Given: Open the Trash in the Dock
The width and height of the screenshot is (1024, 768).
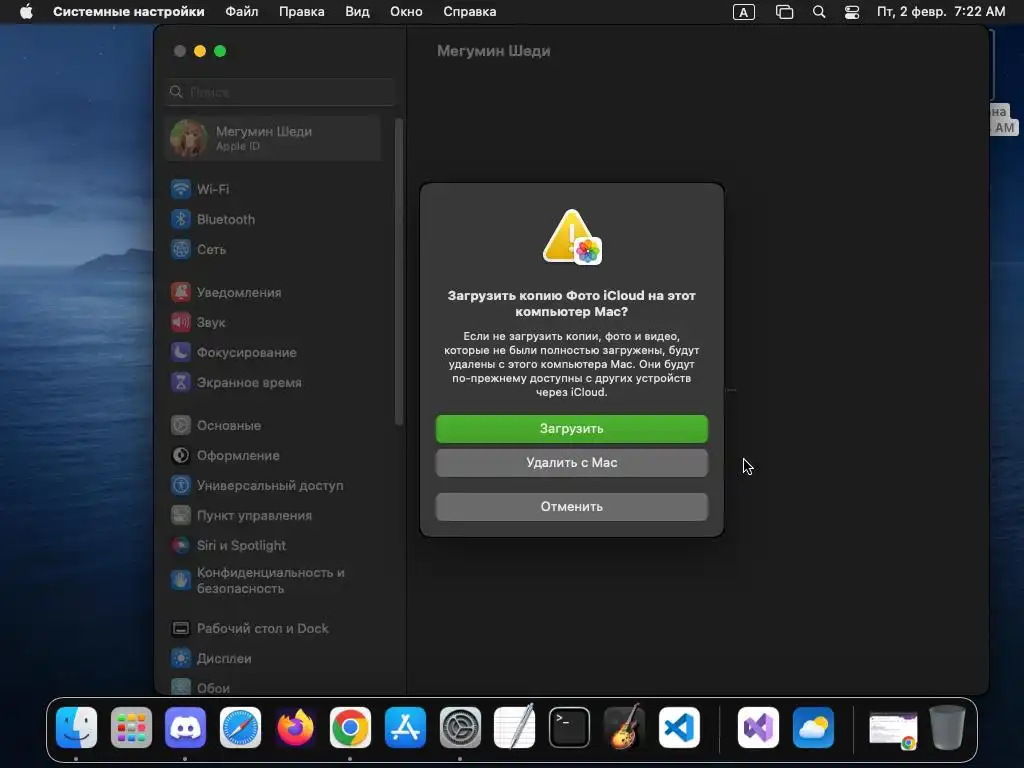Looking at the screenshot, I should (x=948, y=728).
